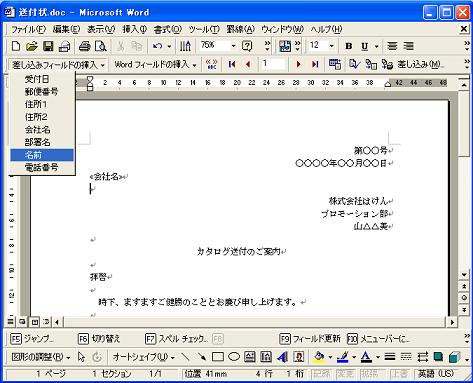Create a new blank document
Image resolution: width=473 pixels, height=383 pixels.
[15, 46]
